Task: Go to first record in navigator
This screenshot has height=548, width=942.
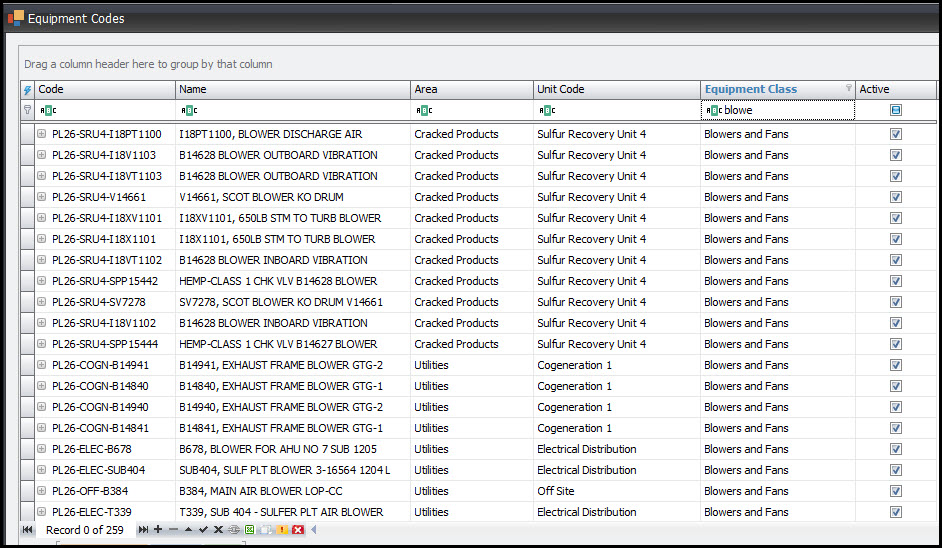Action: tap(28, 529)
